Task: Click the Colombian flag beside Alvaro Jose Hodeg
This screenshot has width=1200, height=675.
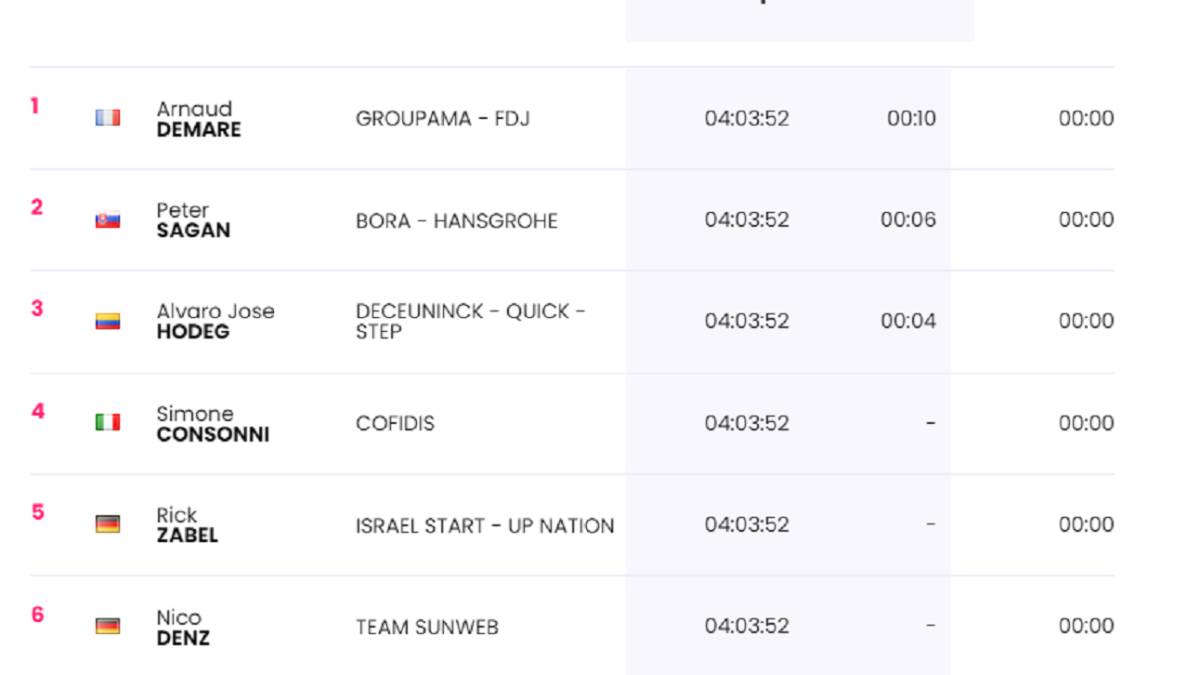Action: pyautogui.click(x=108, y=321)
